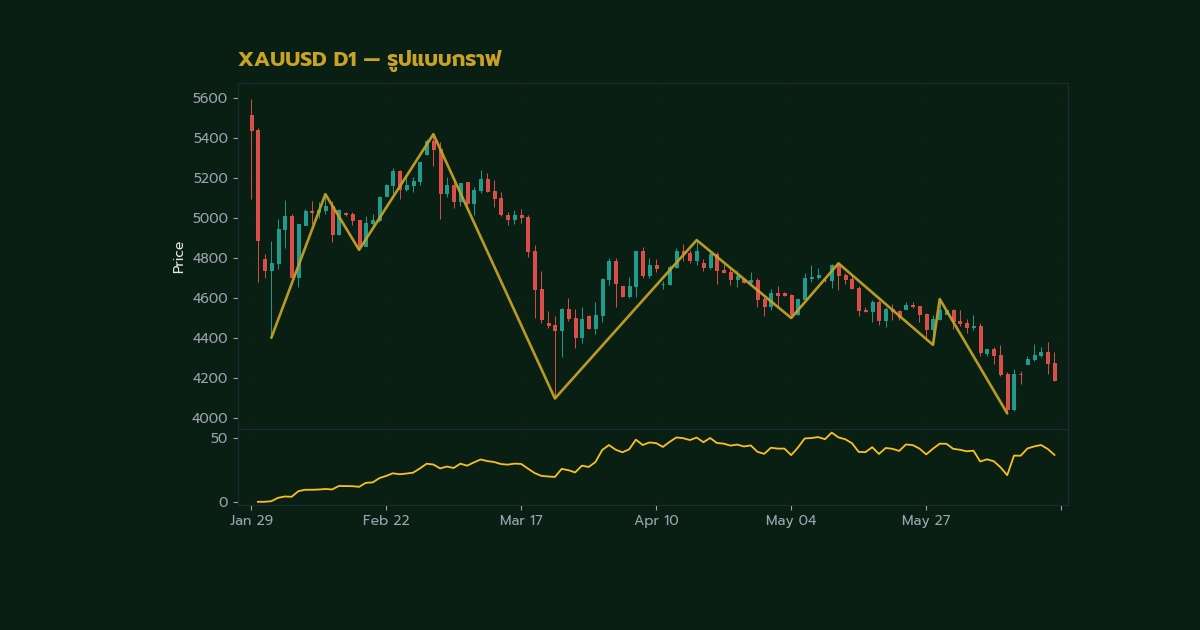Image resolution: width=1200 pixels, height=630 pixels.
Task: Click the 5600 price axis label
Action: pyautogui.click(x=210, y=98)
